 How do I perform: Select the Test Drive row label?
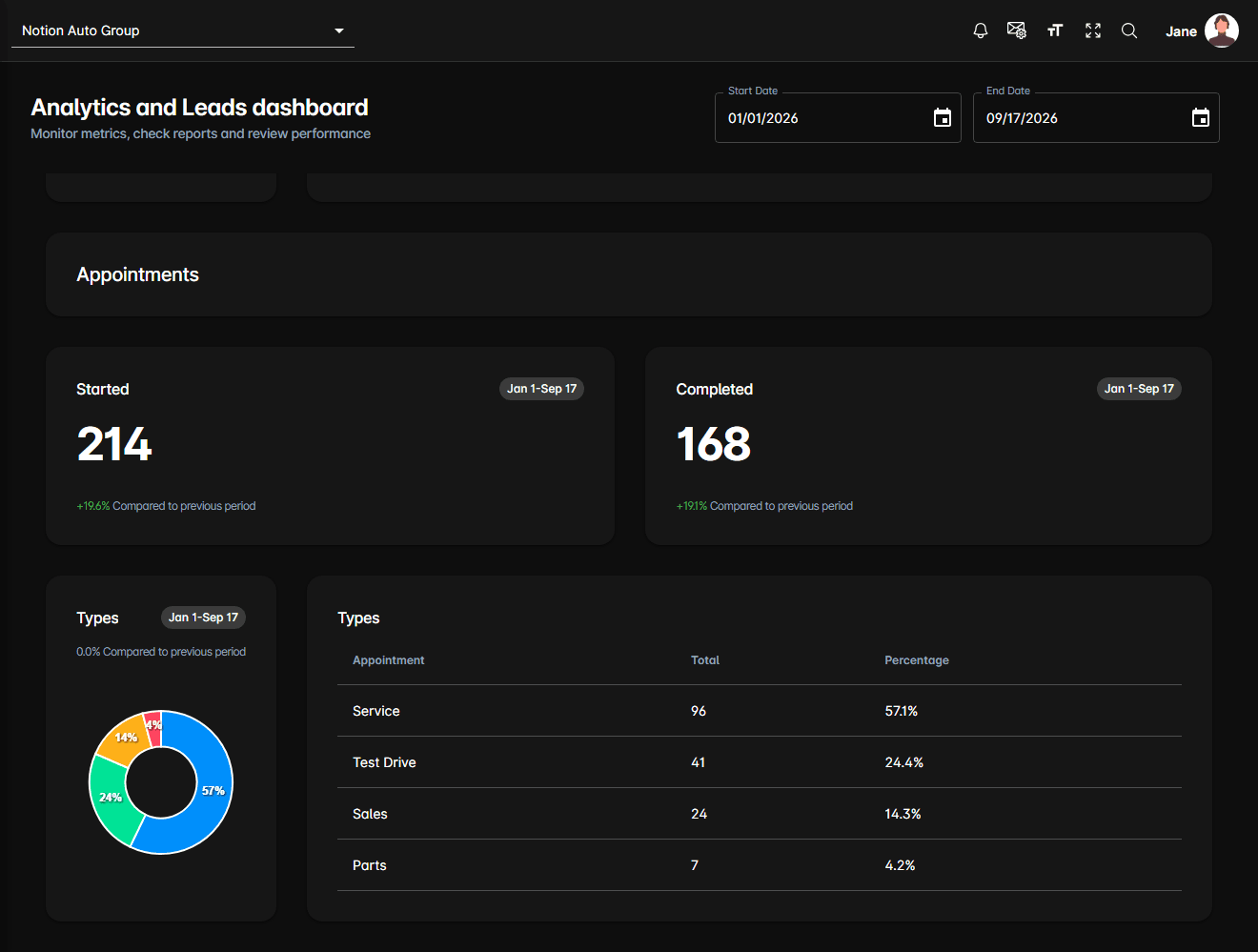click(384, 762)
